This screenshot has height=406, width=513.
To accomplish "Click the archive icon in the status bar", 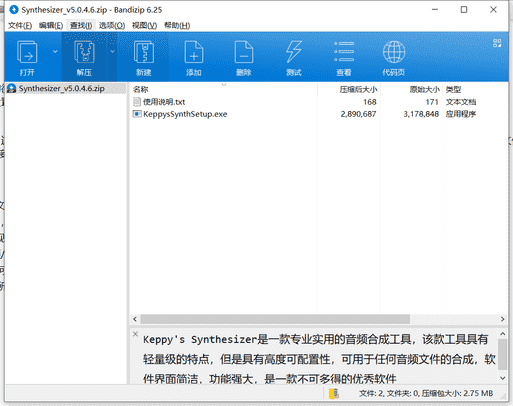I will coord(333,394).
